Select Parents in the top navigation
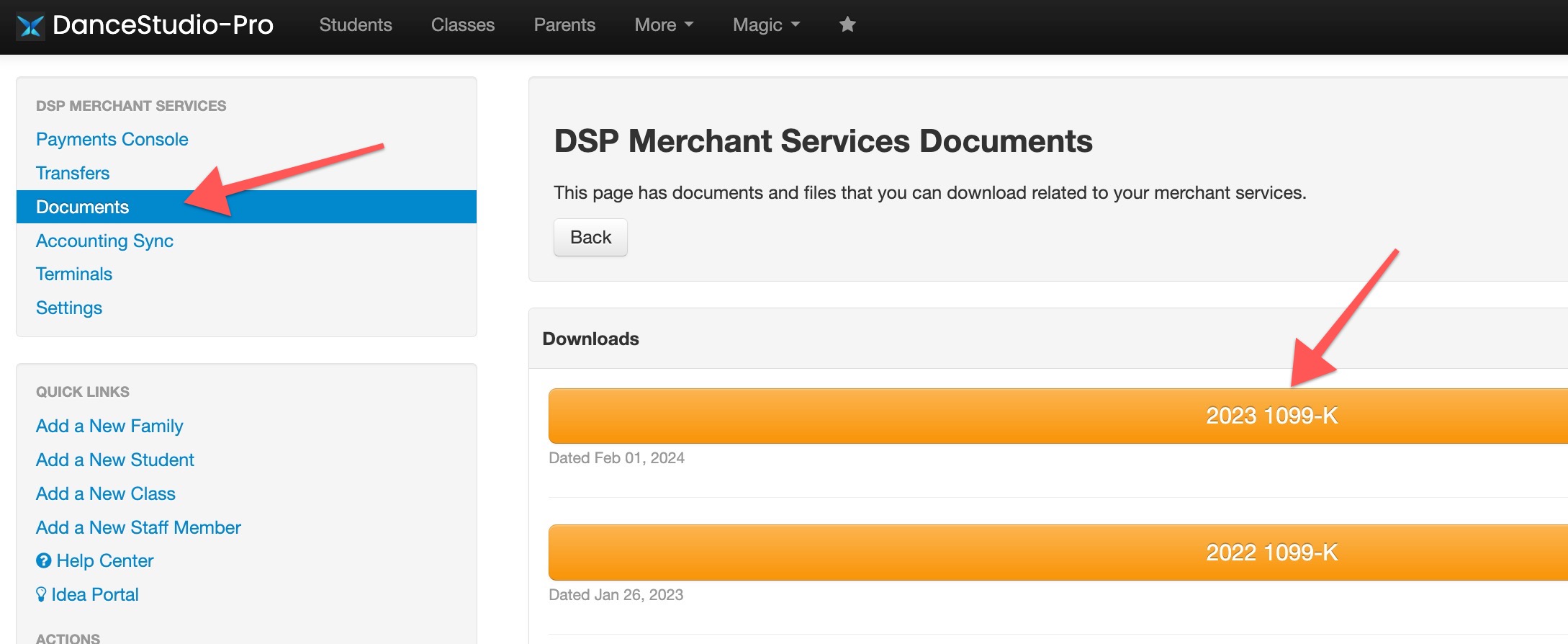This screenshot has width=1568, height=644. [x=564, y=24]
